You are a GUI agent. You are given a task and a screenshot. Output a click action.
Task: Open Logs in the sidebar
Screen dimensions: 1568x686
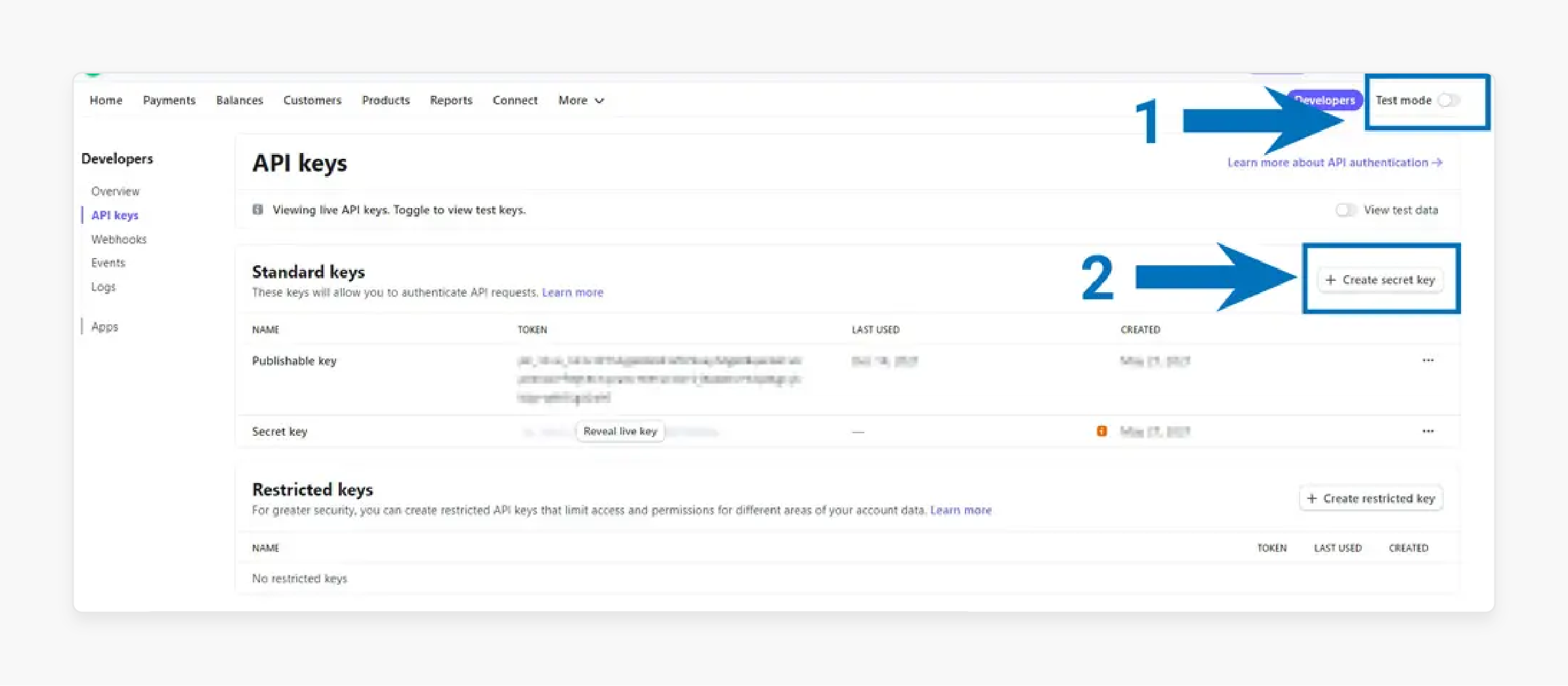[103, 287]
